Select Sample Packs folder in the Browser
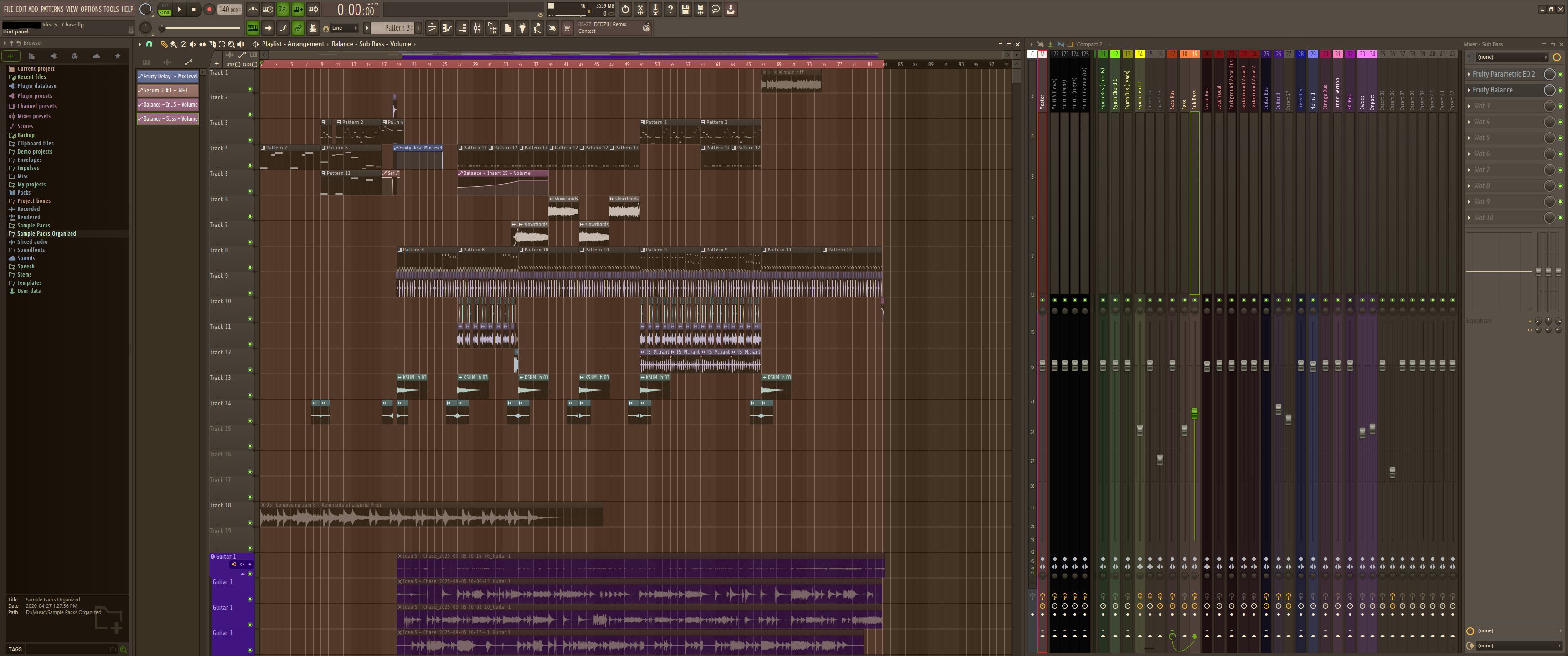Screen dimensions: 1568x656 33,225
